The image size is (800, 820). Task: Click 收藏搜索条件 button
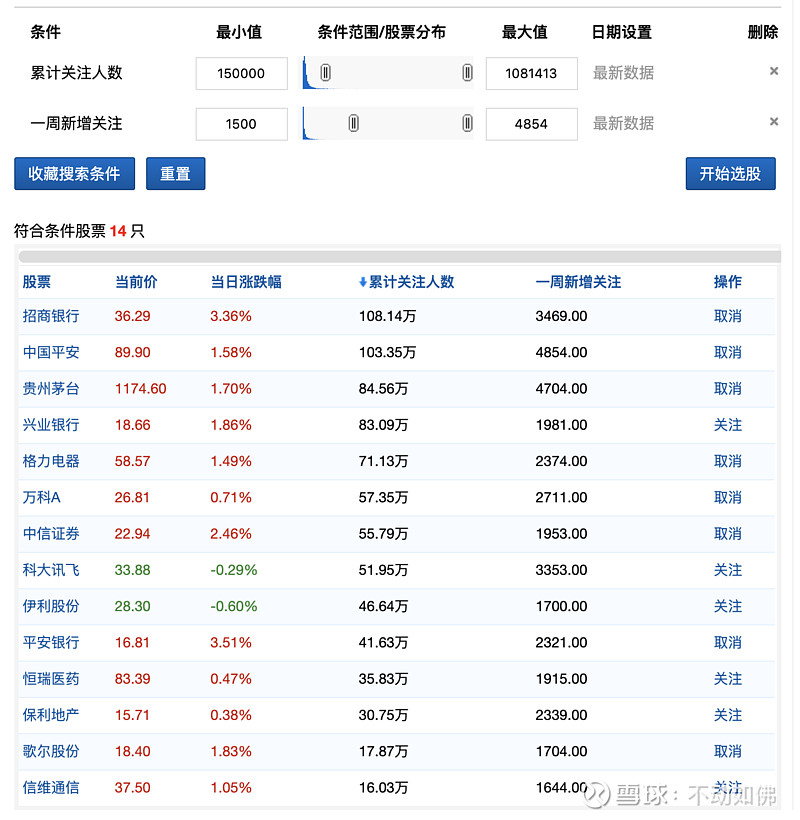(x=74, y=174)
